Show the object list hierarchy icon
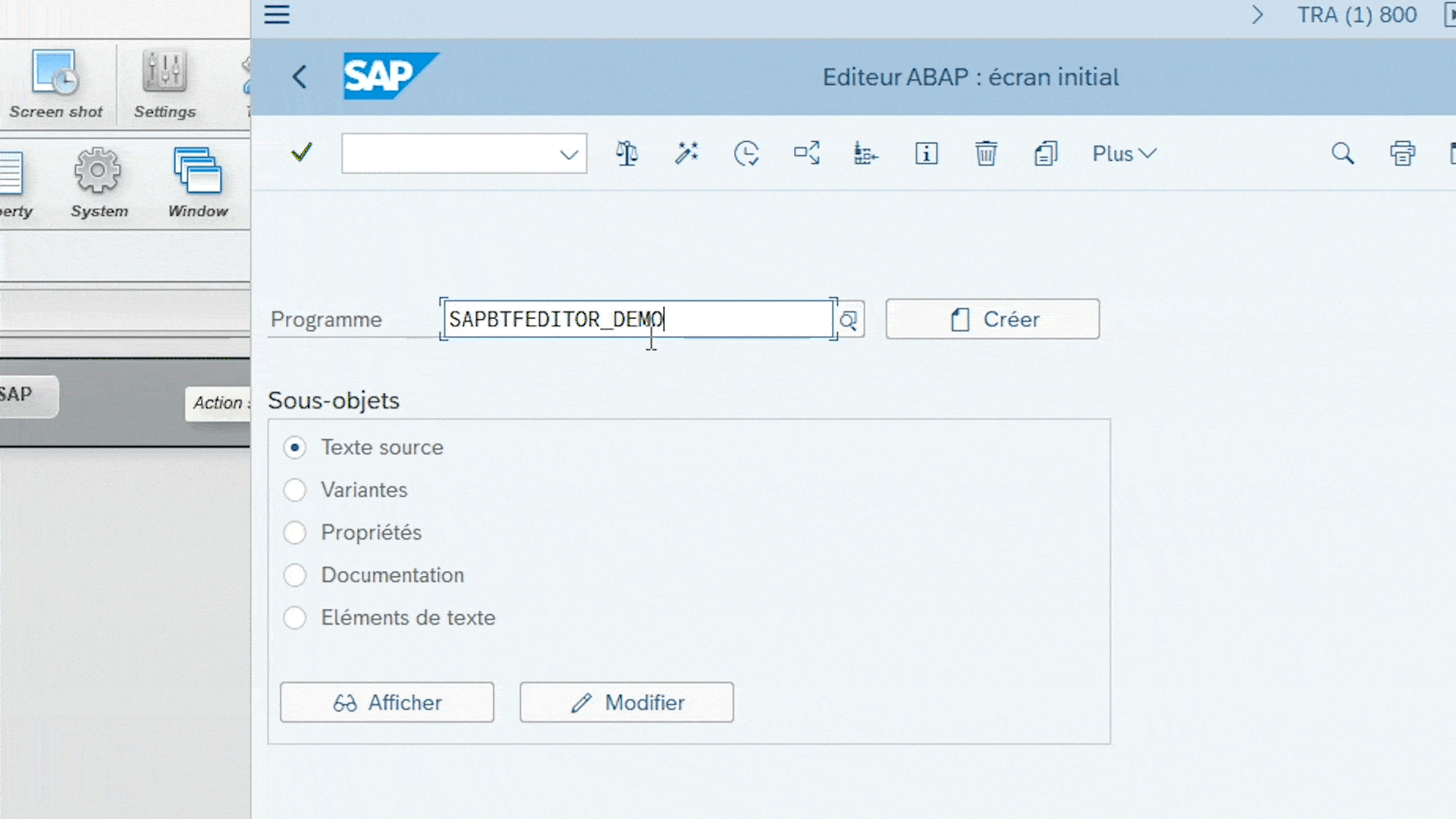Screen dimensions: 1456x819 (x=866, y=153)
